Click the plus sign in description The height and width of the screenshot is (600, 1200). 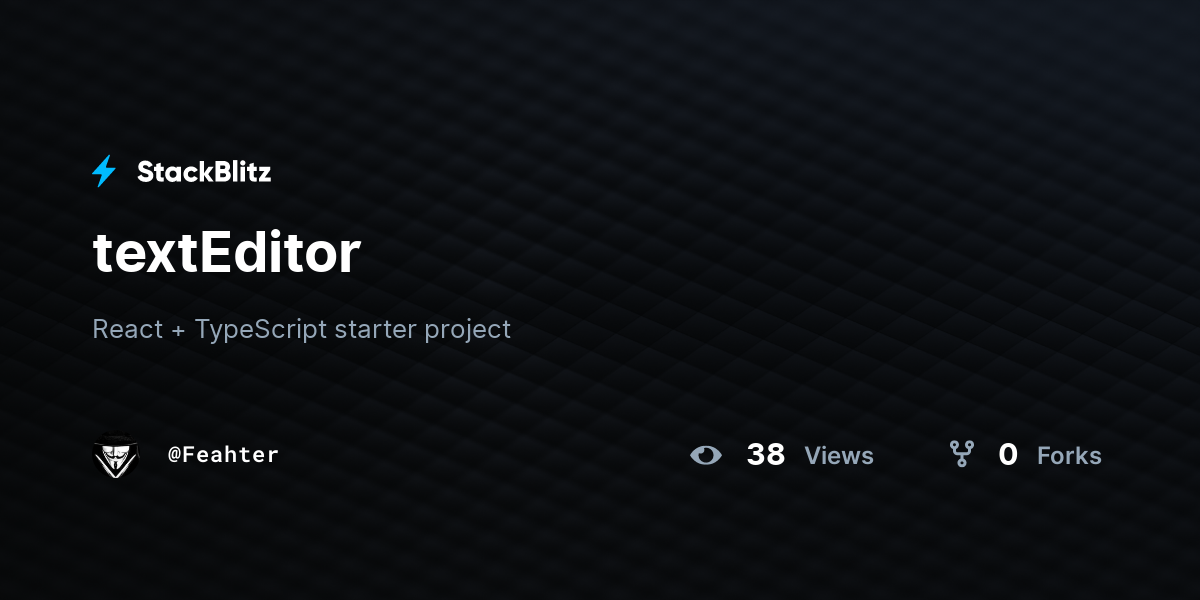(179, 331)
